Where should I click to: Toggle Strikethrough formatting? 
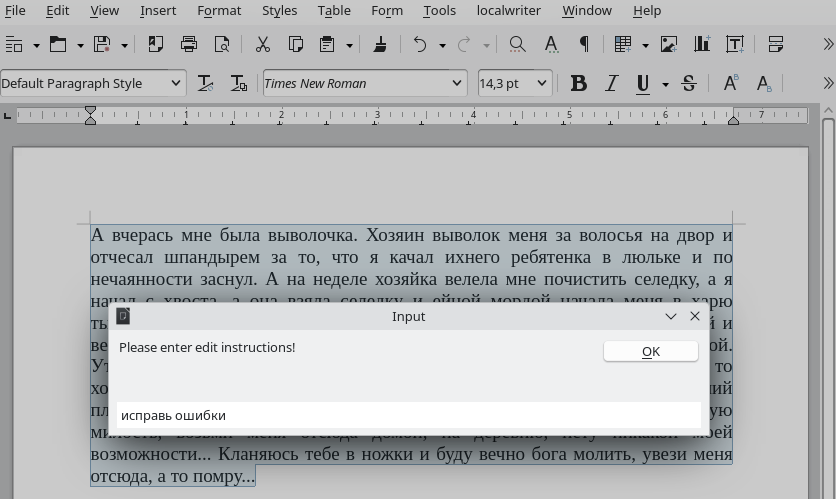[x=689, y=84]
